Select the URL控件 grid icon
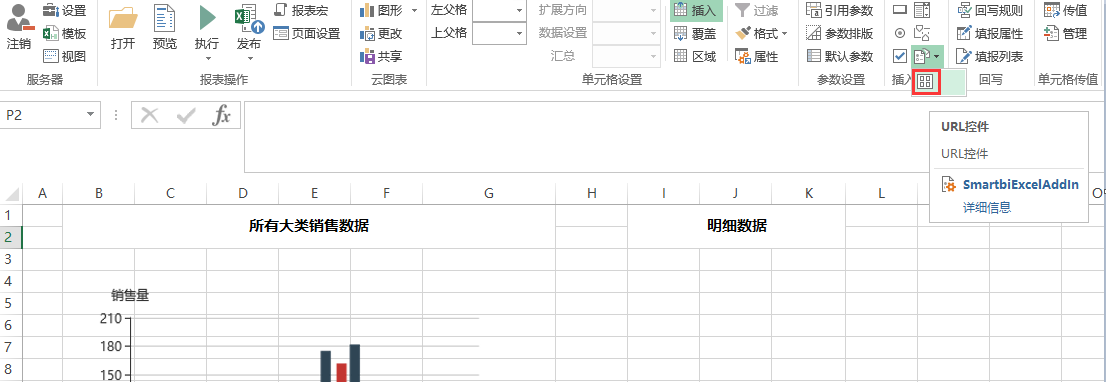The width and height of the screenshot is (1106, 382). point(925,82)
